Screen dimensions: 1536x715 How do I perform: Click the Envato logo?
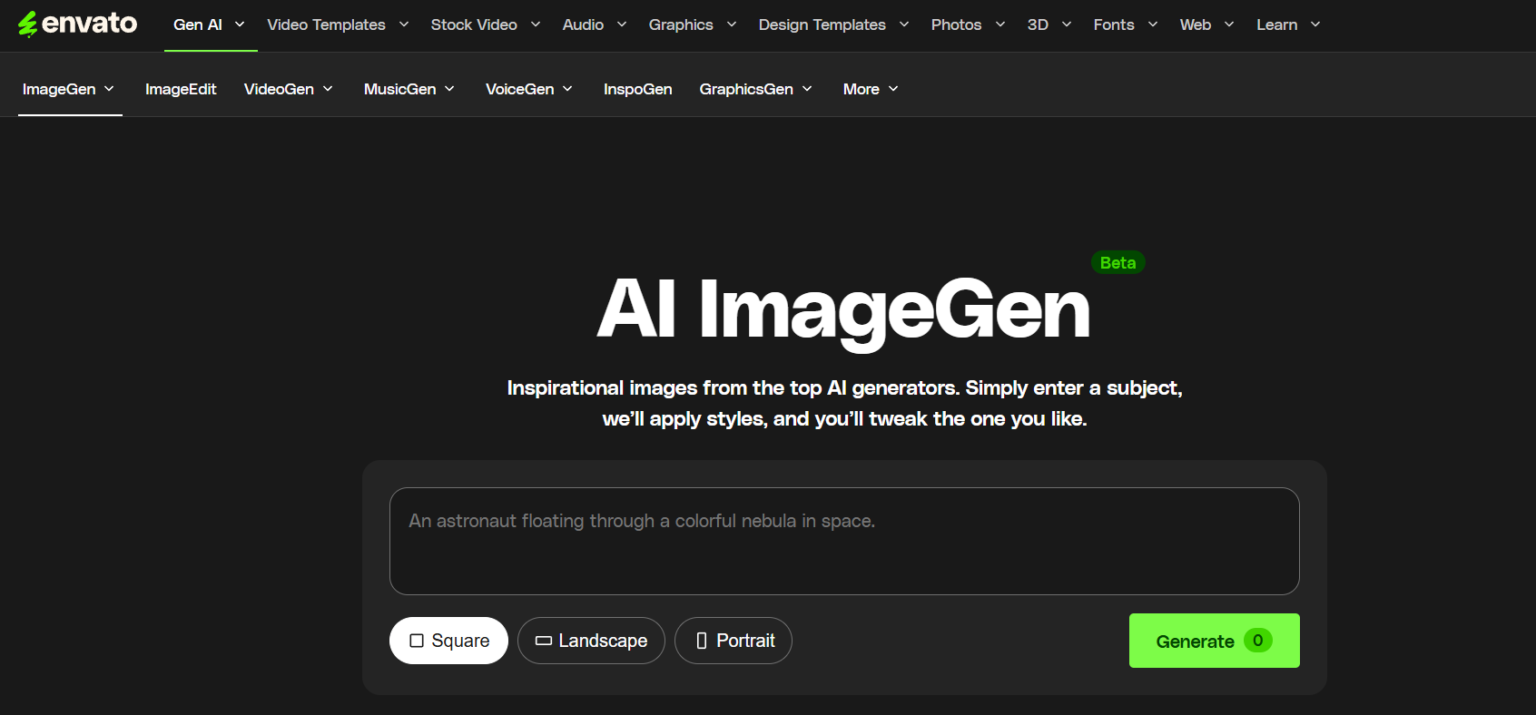pos(77,24)
